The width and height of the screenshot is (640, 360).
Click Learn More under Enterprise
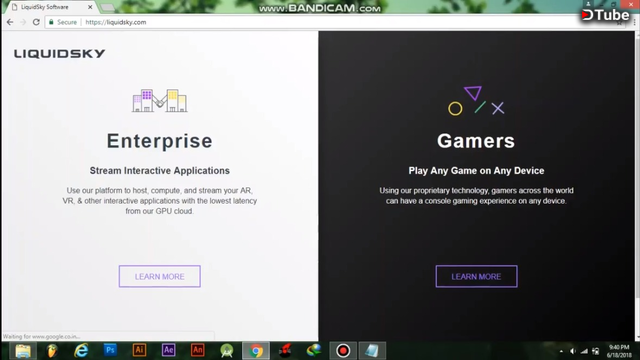(x=160, y=276)
